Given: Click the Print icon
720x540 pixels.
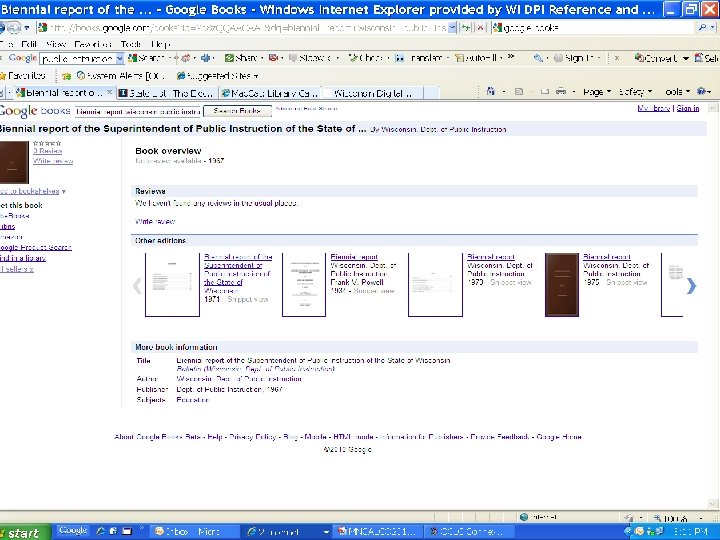Looking at the screenshot, I should [561, 91].
